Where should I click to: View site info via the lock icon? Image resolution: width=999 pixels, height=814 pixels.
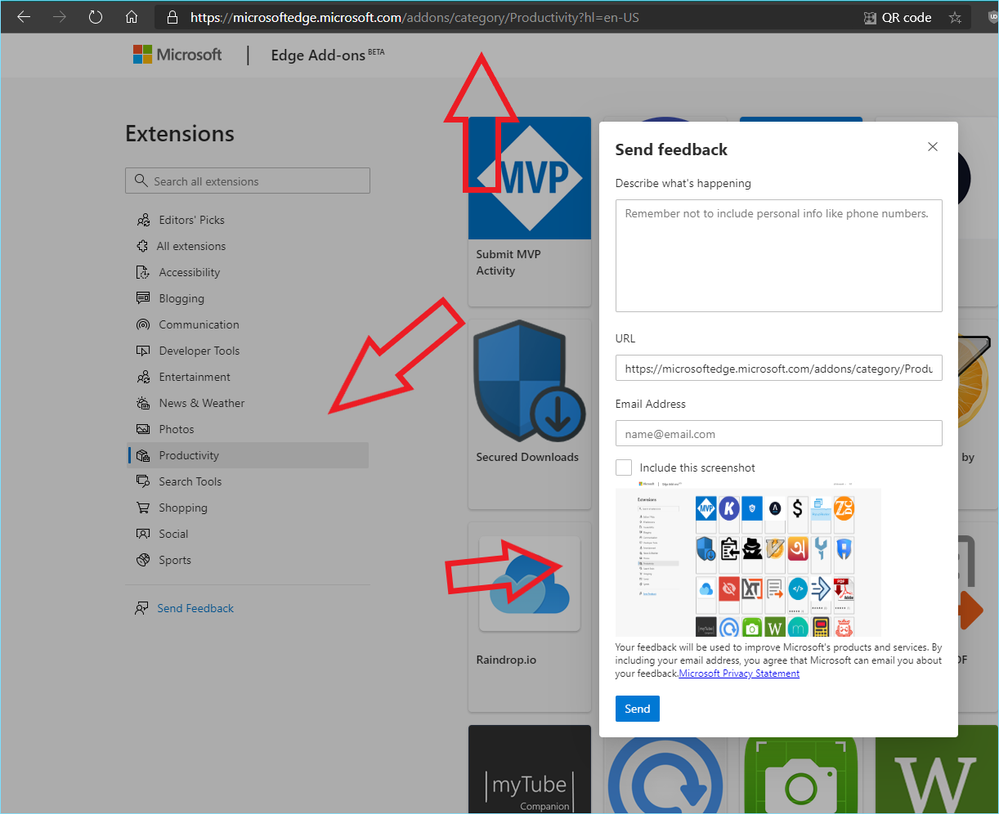172,17
